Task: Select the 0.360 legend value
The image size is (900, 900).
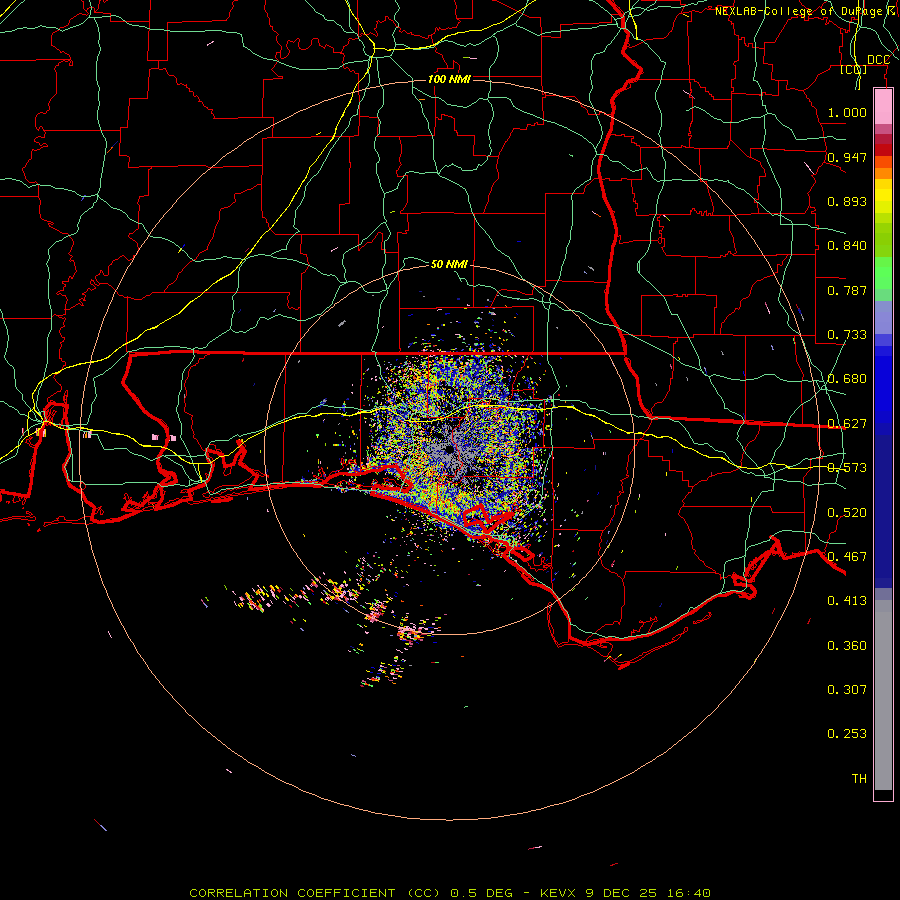Action: (x=847, y=646)
